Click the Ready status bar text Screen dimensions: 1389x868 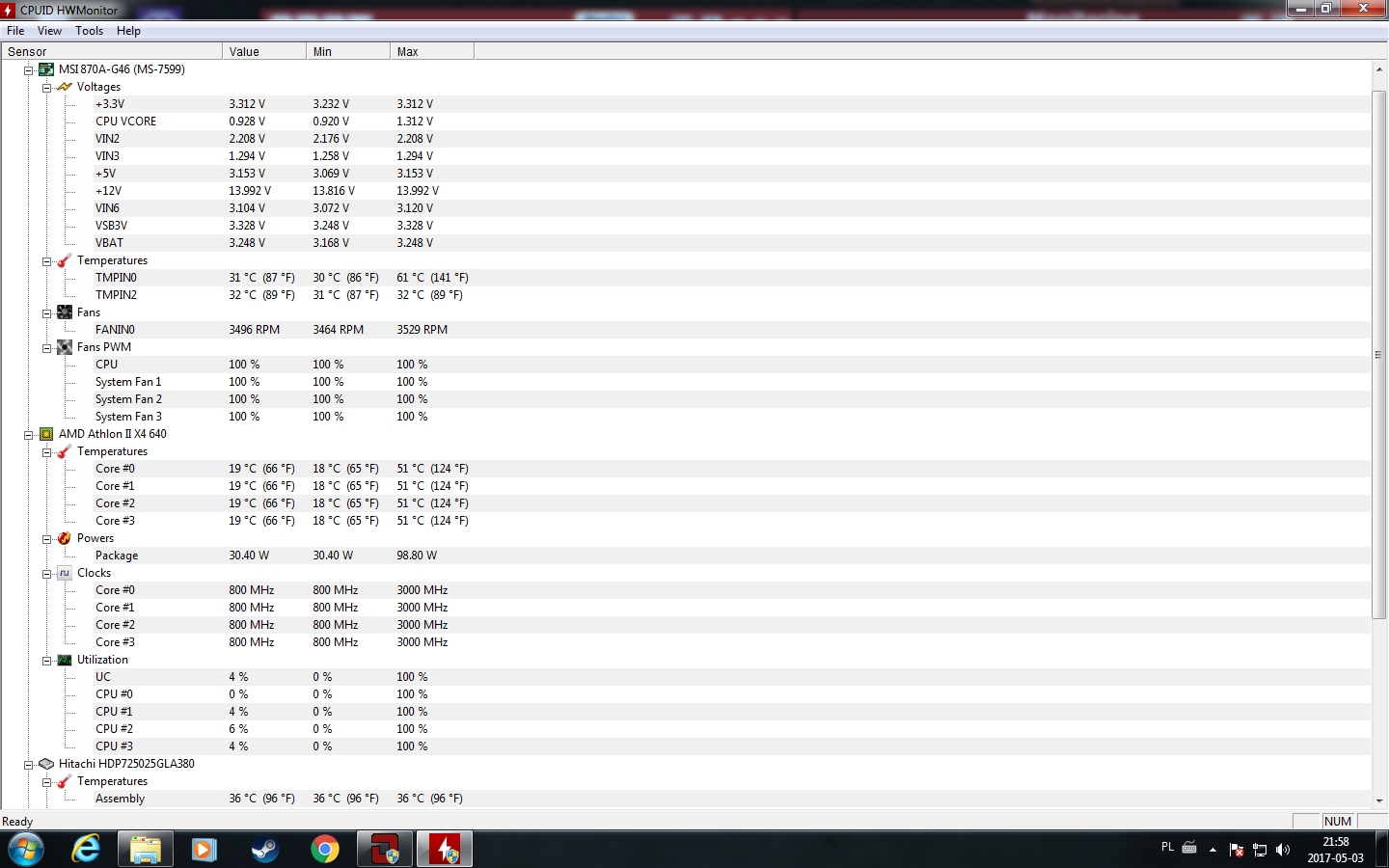pyautogui.click(x=17, y=822)
